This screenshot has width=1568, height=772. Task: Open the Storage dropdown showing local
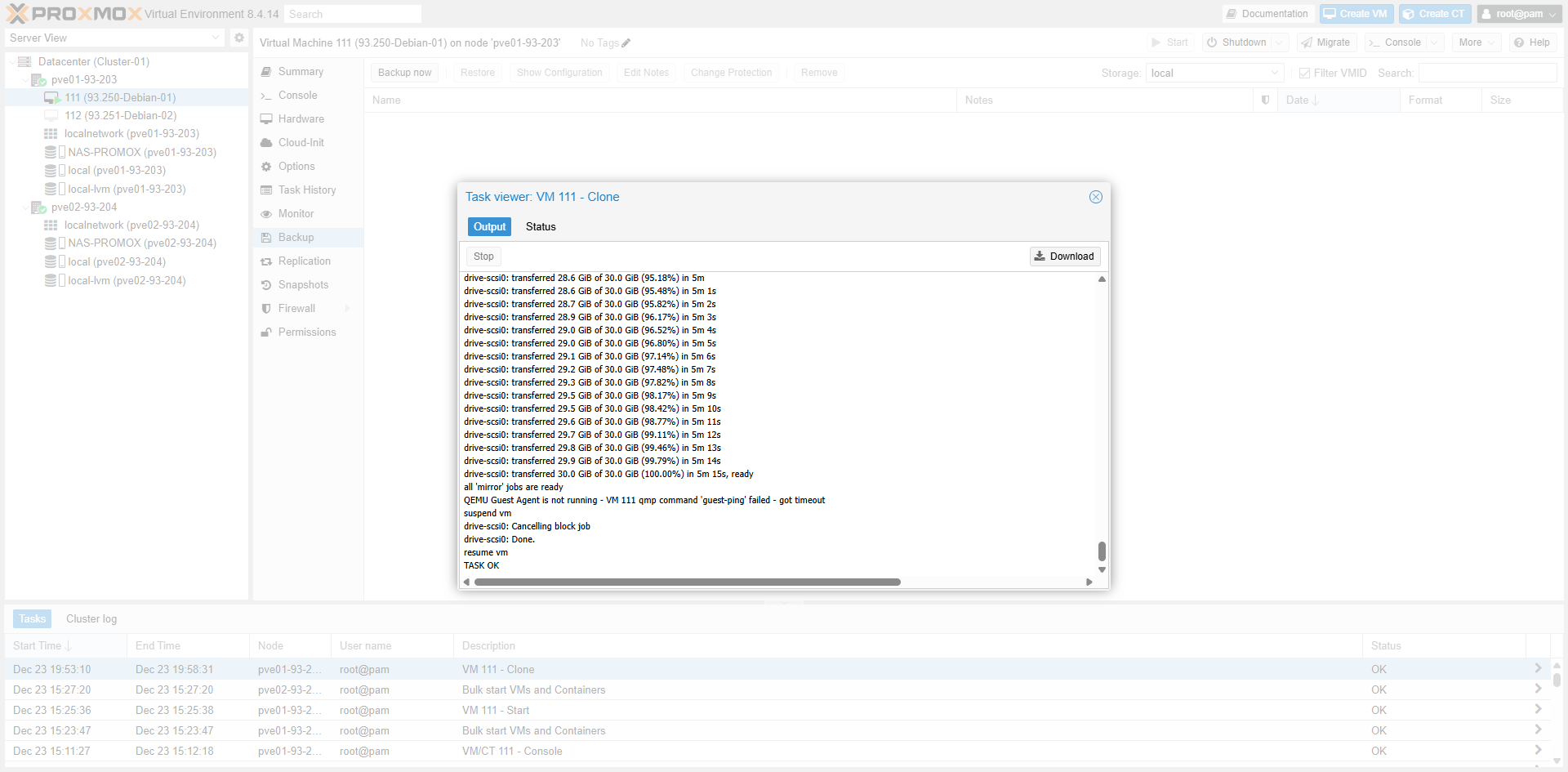1214,74
